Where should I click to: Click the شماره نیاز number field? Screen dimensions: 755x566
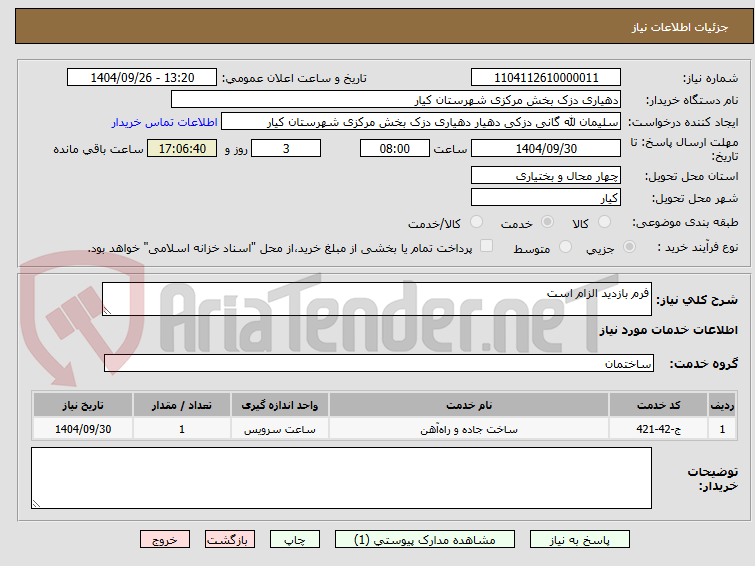(x=546, y=78)
